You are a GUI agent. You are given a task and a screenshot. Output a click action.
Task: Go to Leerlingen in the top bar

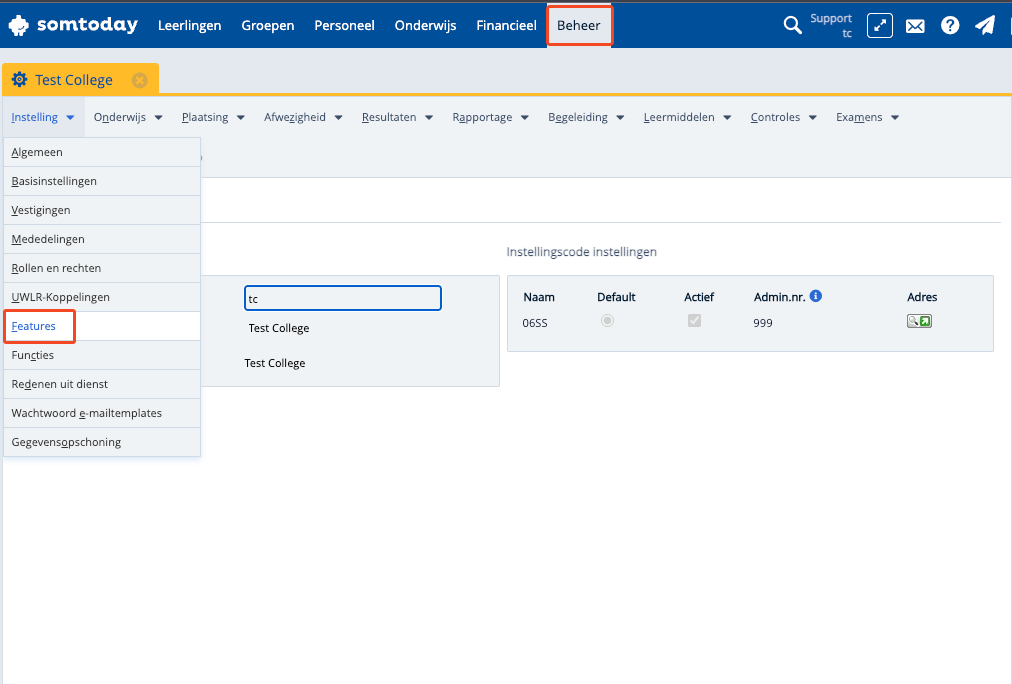190,26
